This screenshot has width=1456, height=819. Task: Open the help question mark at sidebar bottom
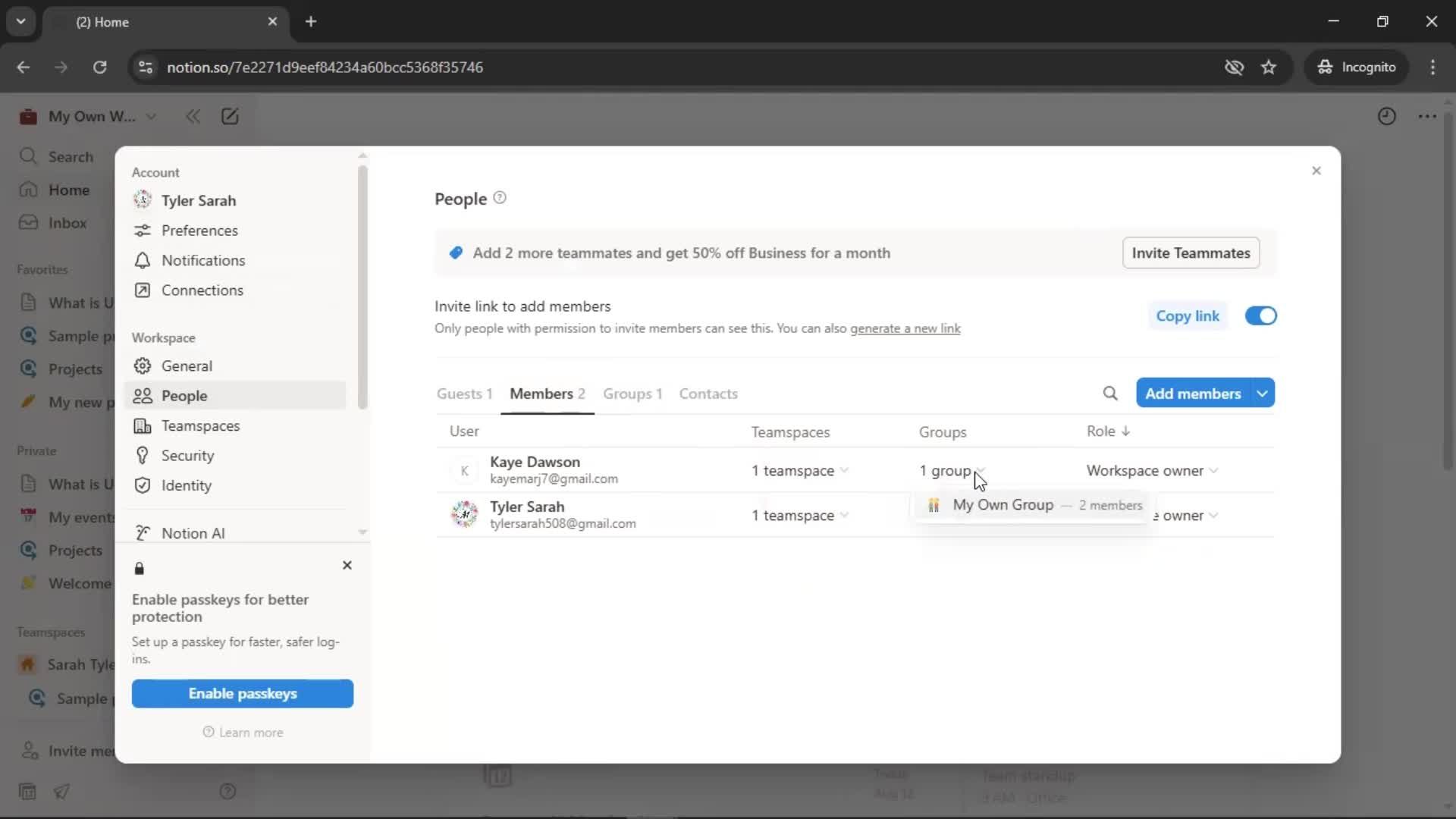coord(227,791)
